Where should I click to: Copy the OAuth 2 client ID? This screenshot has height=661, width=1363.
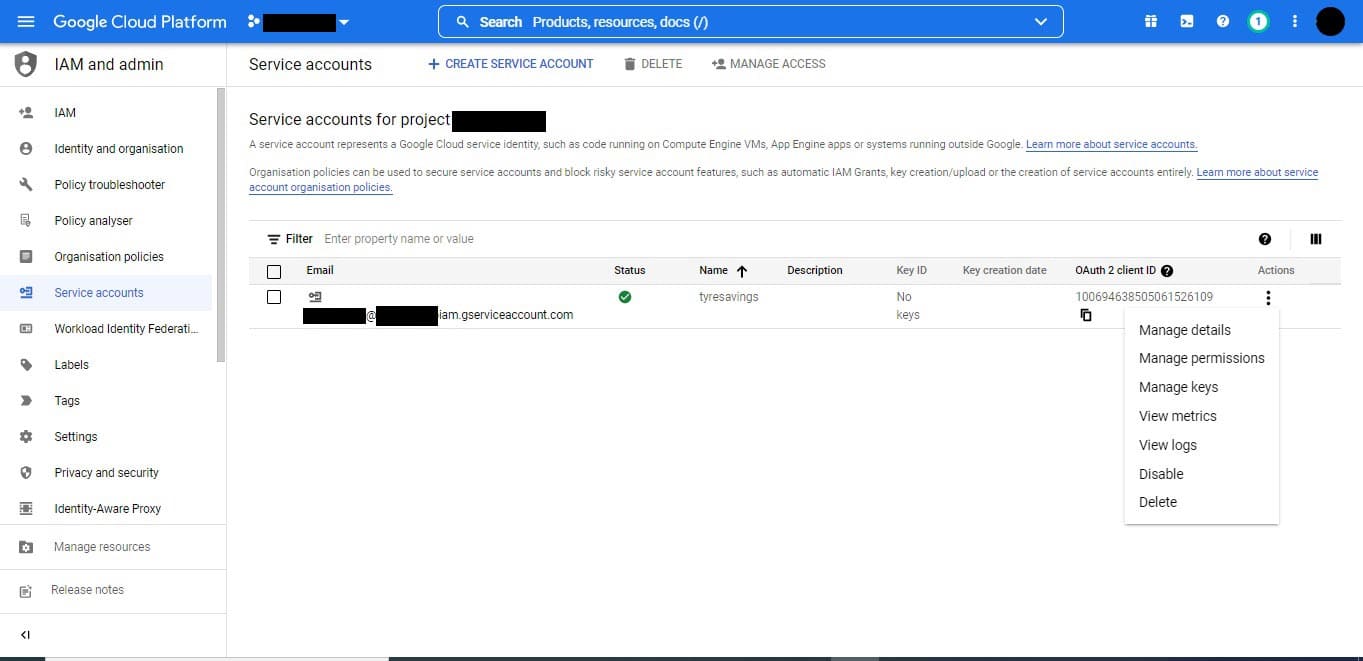click(1086, 315)
